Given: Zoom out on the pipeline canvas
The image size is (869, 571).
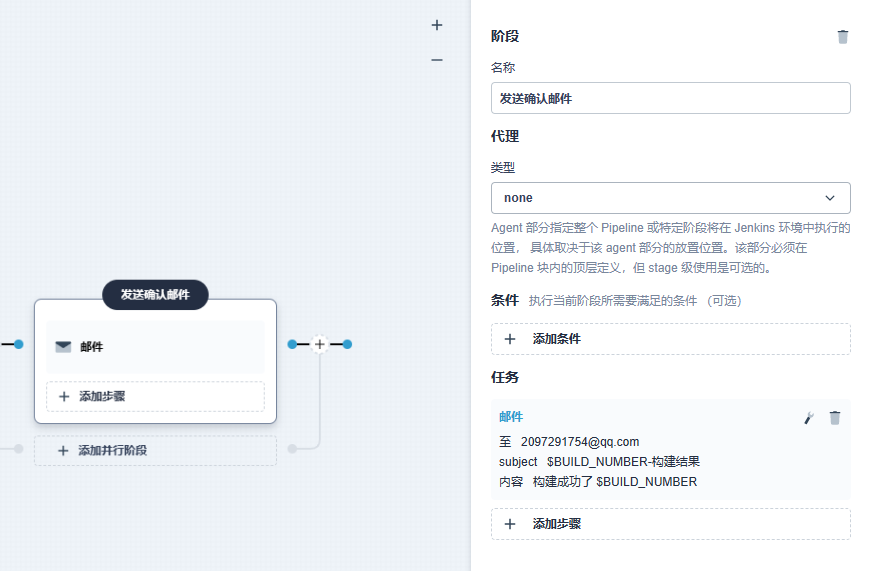Looking at the screenshot, I should tap(437, 60).
